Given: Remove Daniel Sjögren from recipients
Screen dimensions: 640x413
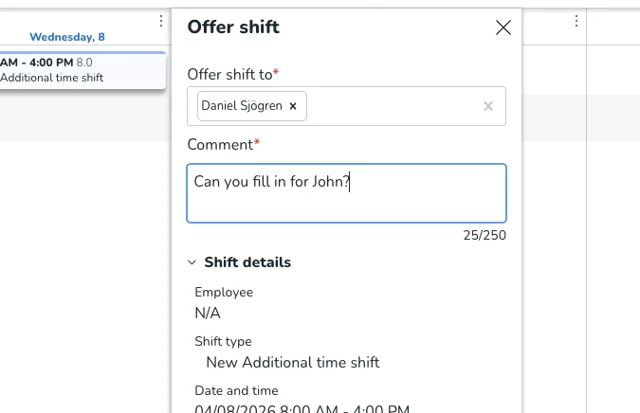Looking at the screenshot, I should (x=293, y=106).
